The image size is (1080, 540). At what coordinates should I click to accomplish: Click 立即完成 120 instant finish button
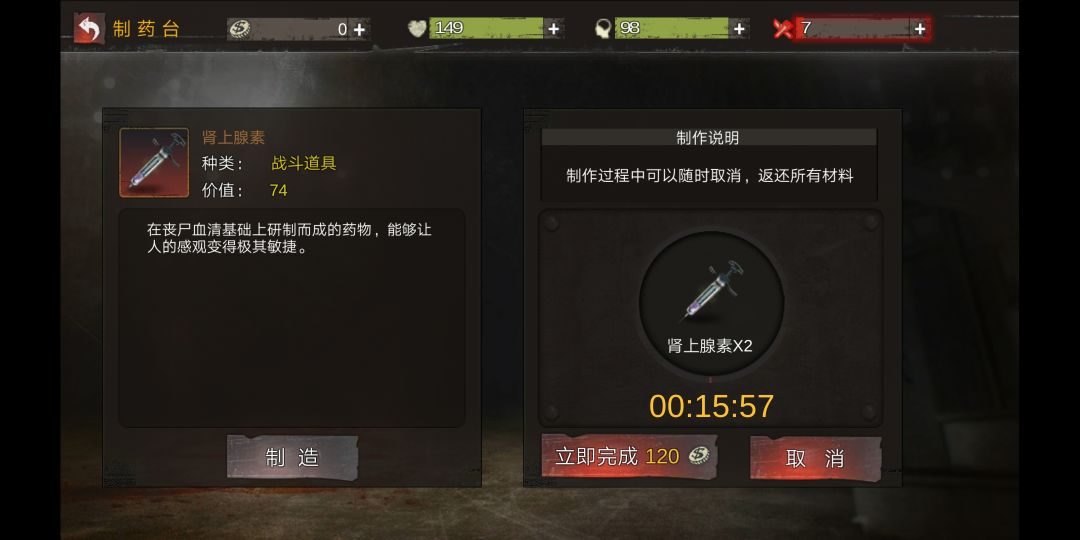pos(630,456)
